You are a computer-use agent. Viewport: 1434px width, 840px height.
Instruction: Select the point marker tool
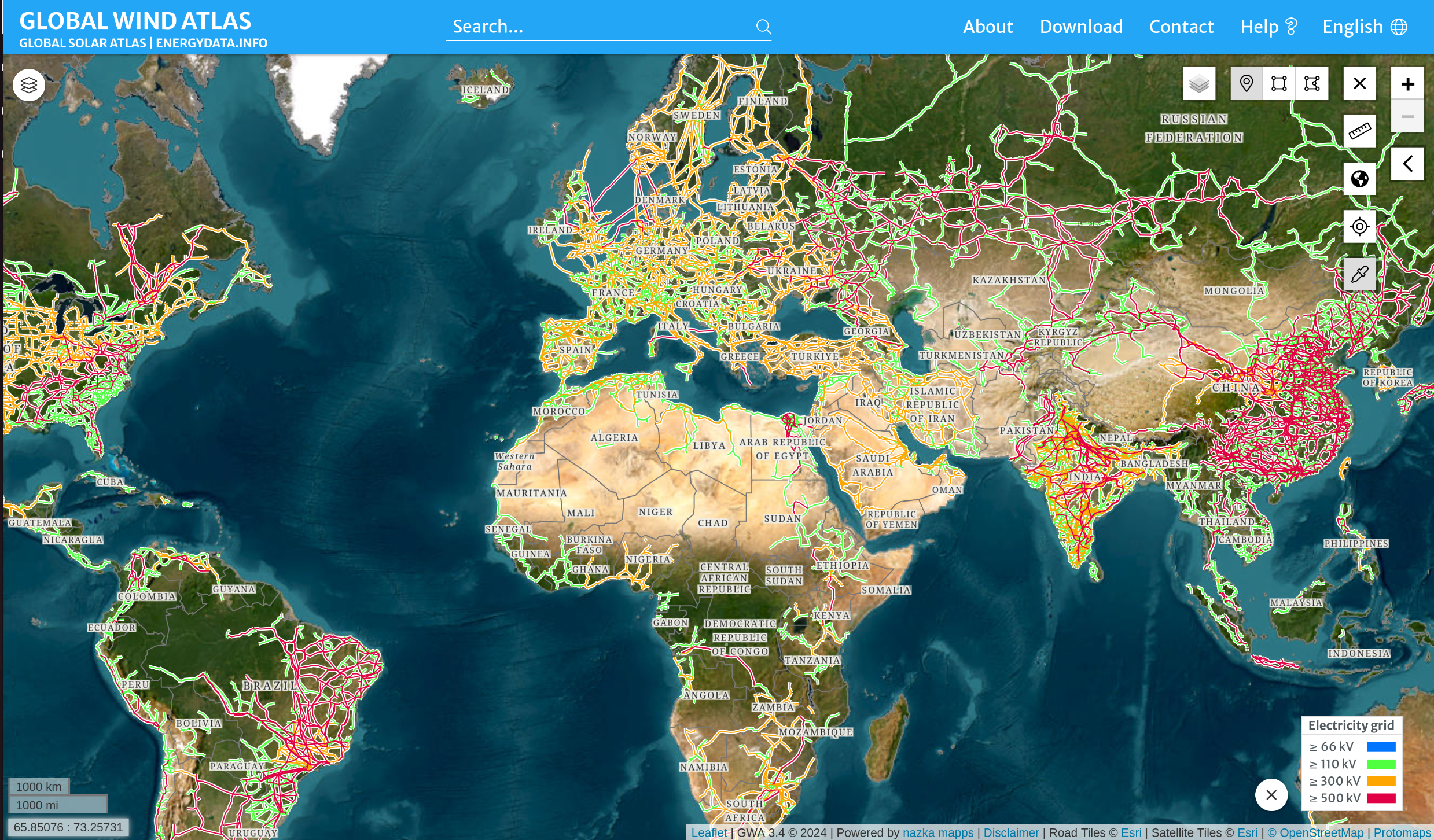click(x=1247, y=83)
